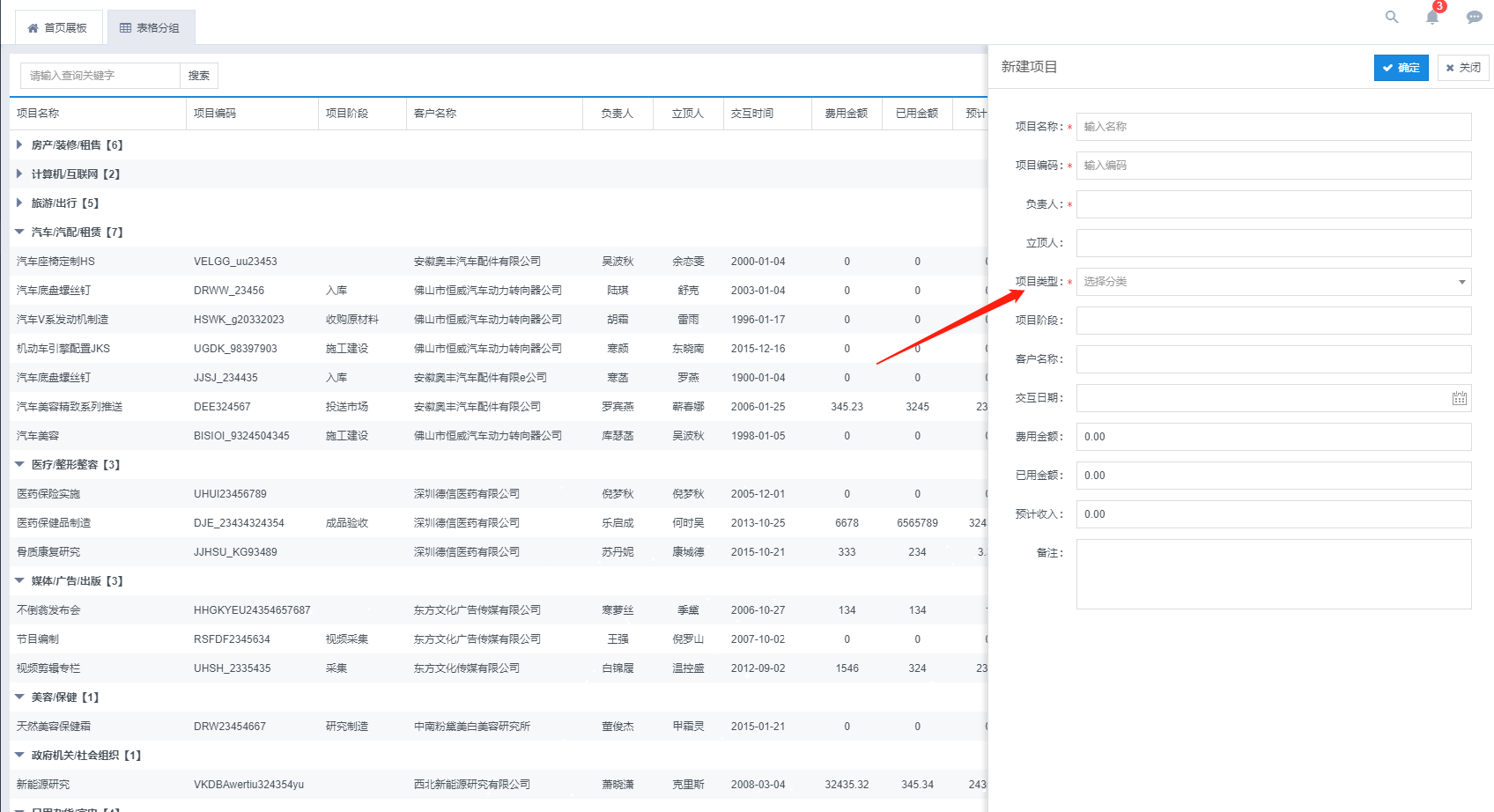Focus the search keyword input box
1494x812 pixels.
[100, 76]
